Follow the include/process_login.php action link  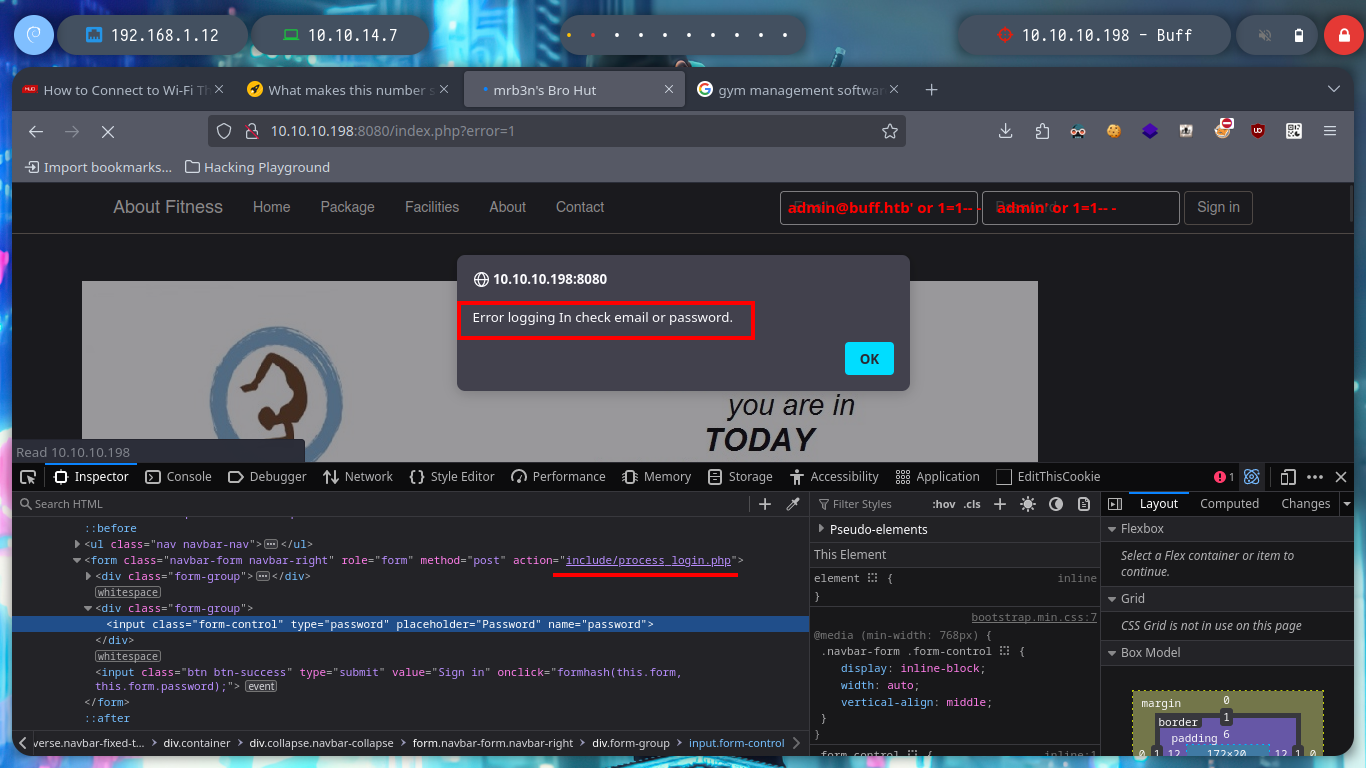pos(648,560)
